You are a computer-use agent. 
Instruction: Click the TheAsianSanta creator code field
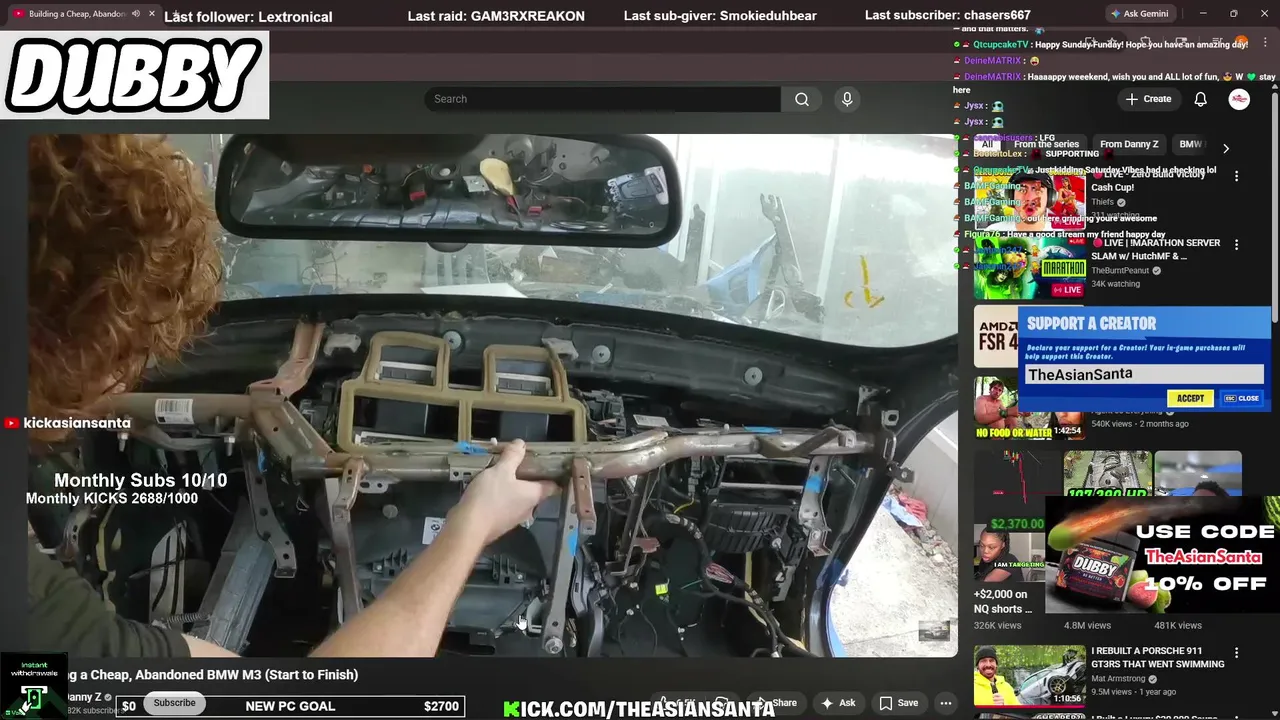[x=1144, y=374]
